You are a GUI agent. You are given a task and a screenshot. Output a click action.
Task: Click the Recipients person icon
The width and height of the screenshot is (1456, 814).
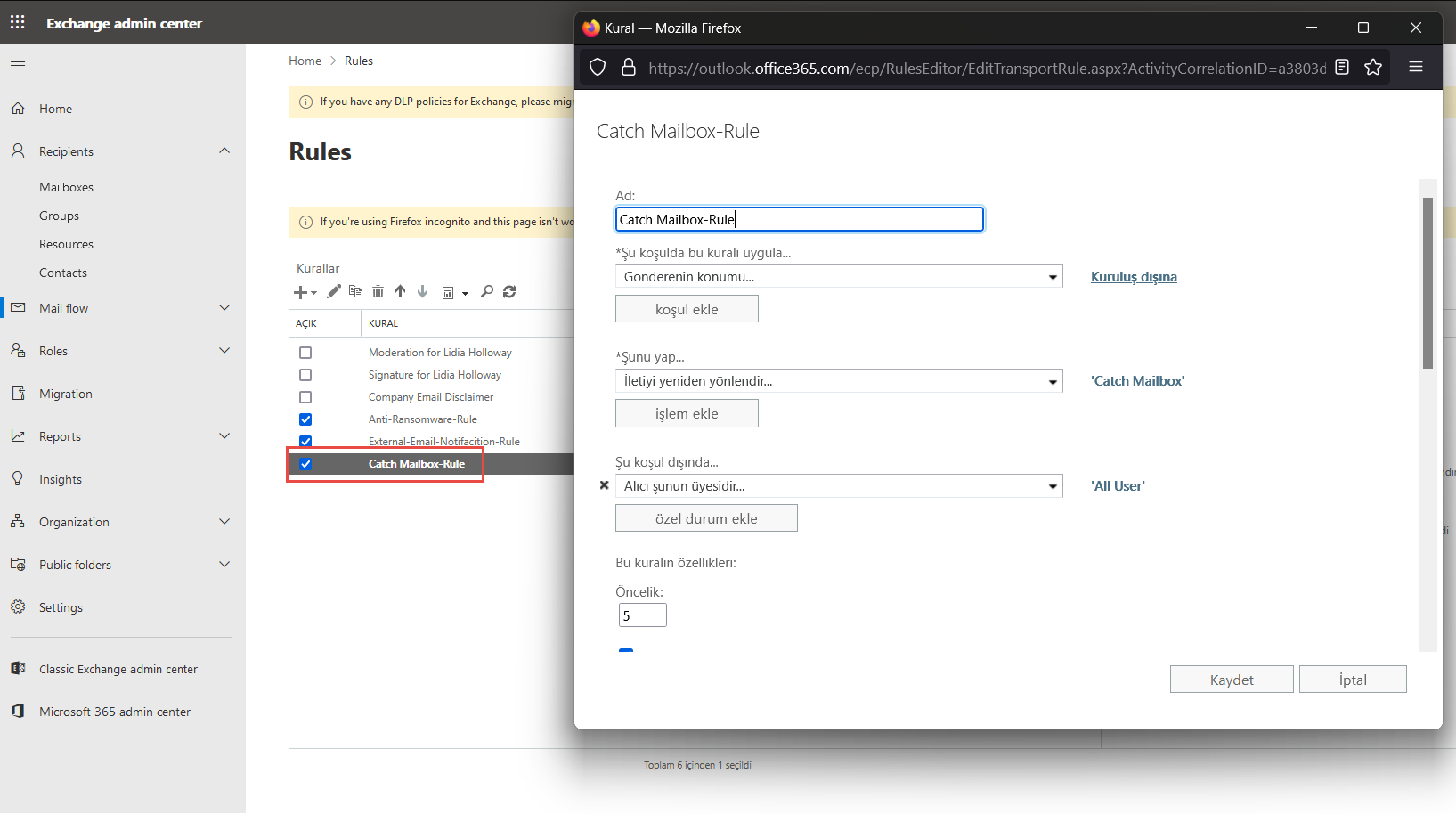tap(18, 151)
